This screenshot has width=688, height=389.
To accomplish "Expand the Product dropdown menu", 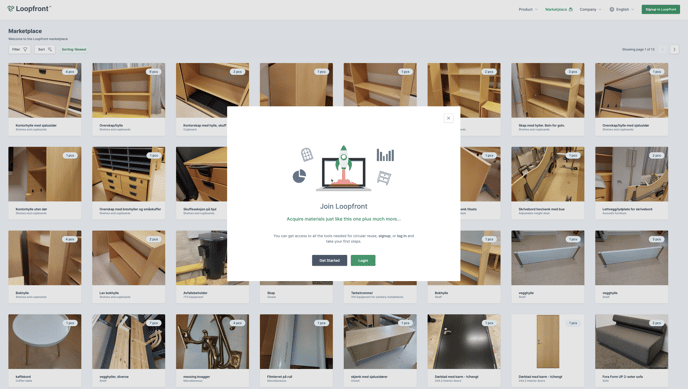I will [528, 9].
